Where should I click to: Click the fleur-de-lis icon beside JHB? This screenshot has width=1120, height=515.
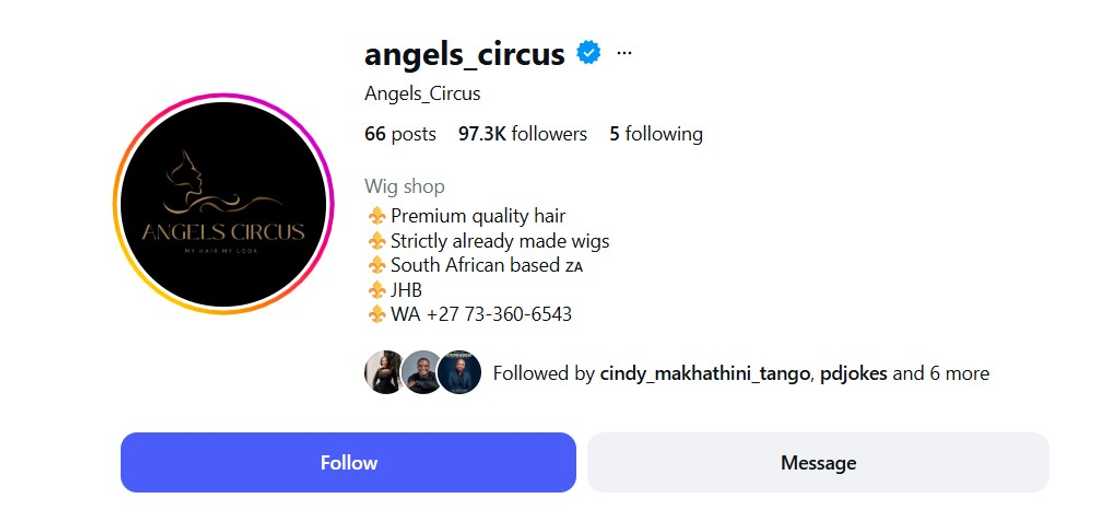click(376, 290)
